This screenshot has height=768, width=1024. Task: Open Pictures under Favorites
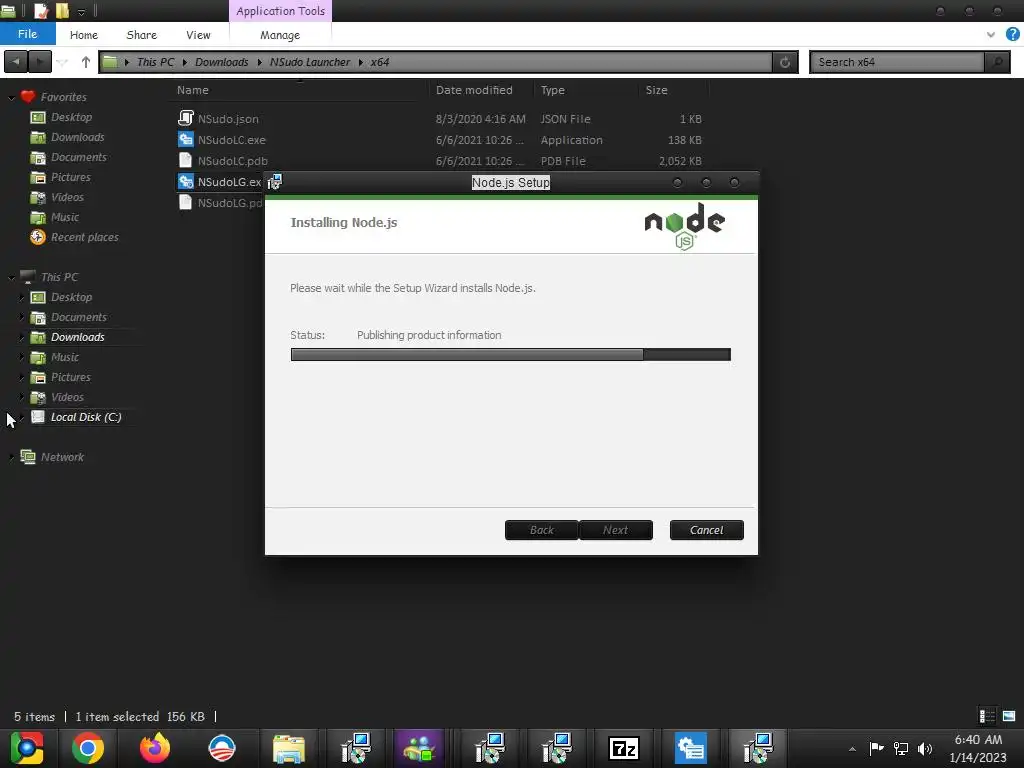pos(71,177)
